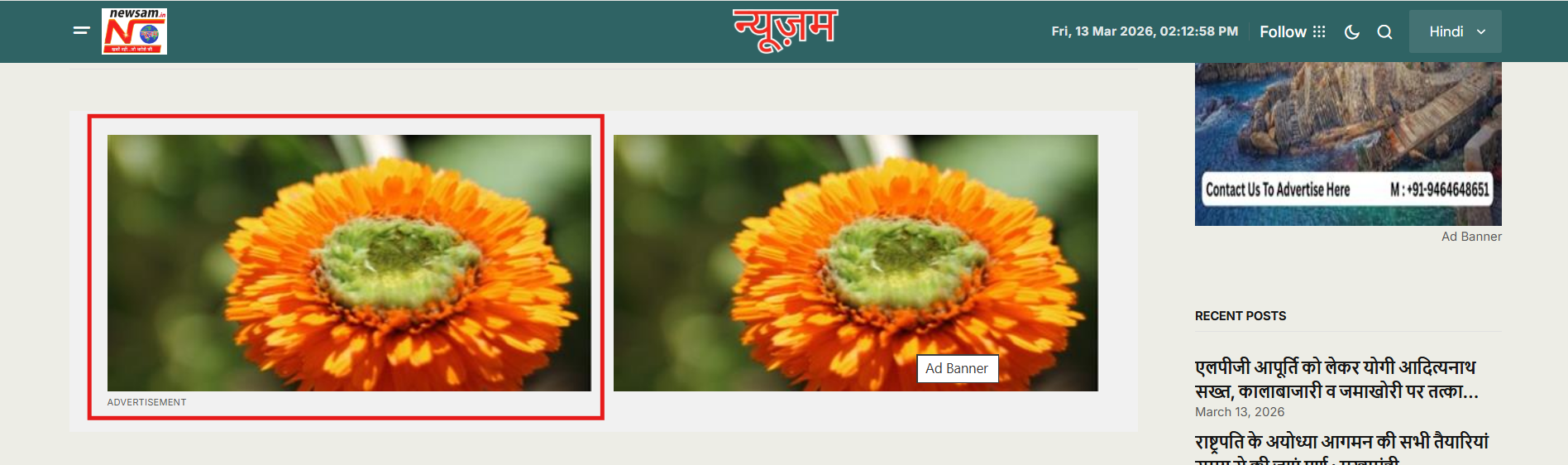
Task: Click the Ad Banner caption under sidebar image
Action: click(x=1471, y=237)
